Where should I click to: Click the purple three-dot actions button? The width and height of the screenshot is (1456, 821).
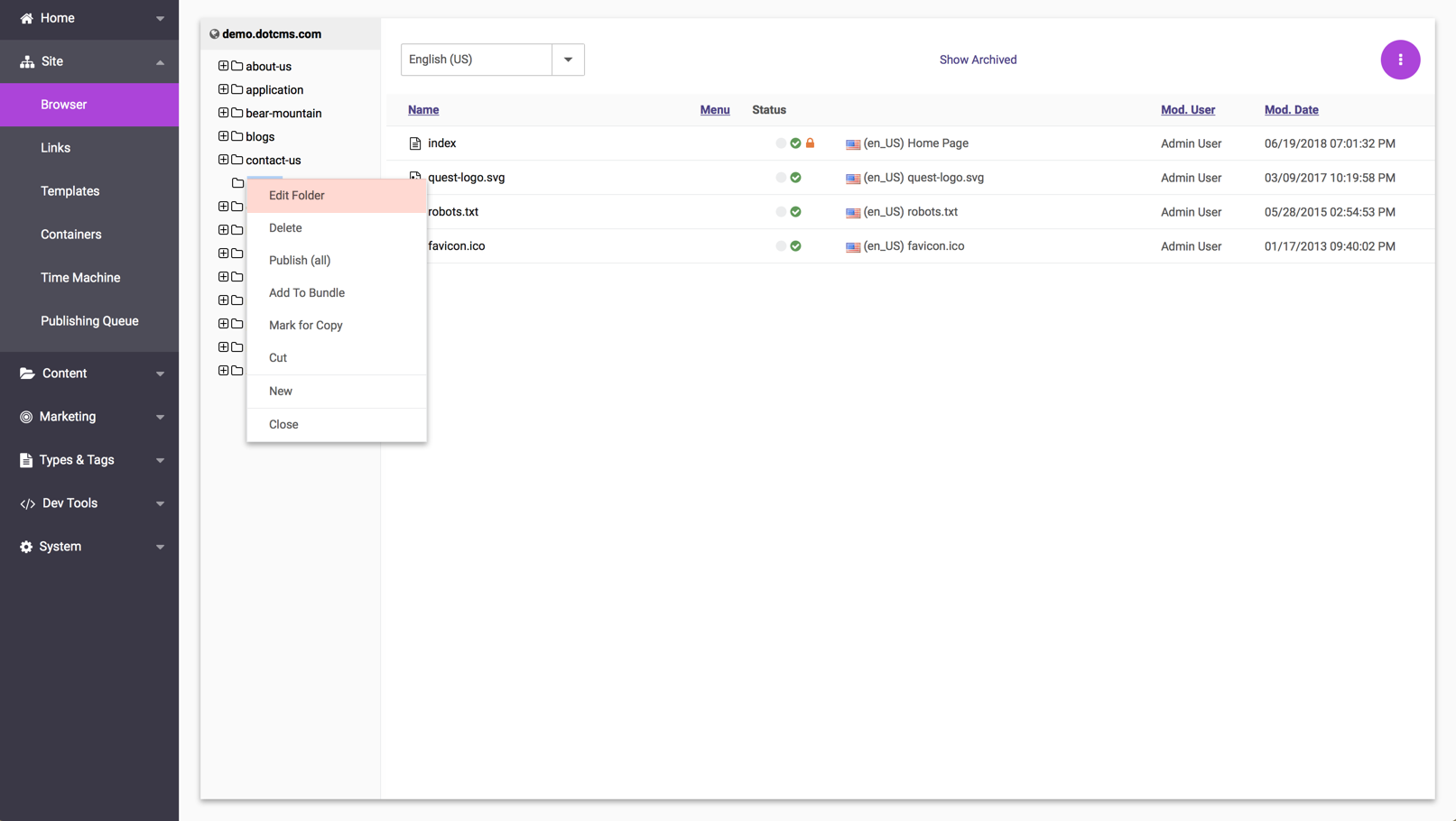click(x=1400, y=60)
